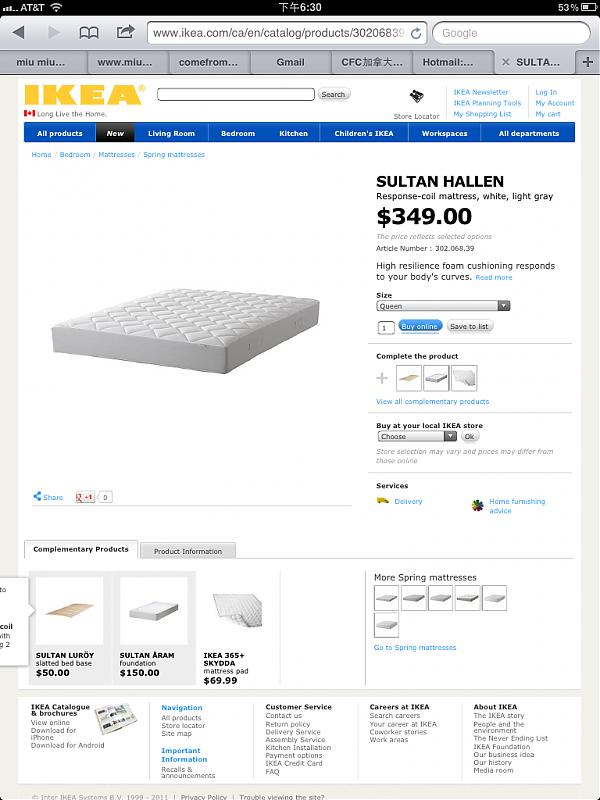
Task: Click the Delivery truck icon
Action: (x=383, y=501)
